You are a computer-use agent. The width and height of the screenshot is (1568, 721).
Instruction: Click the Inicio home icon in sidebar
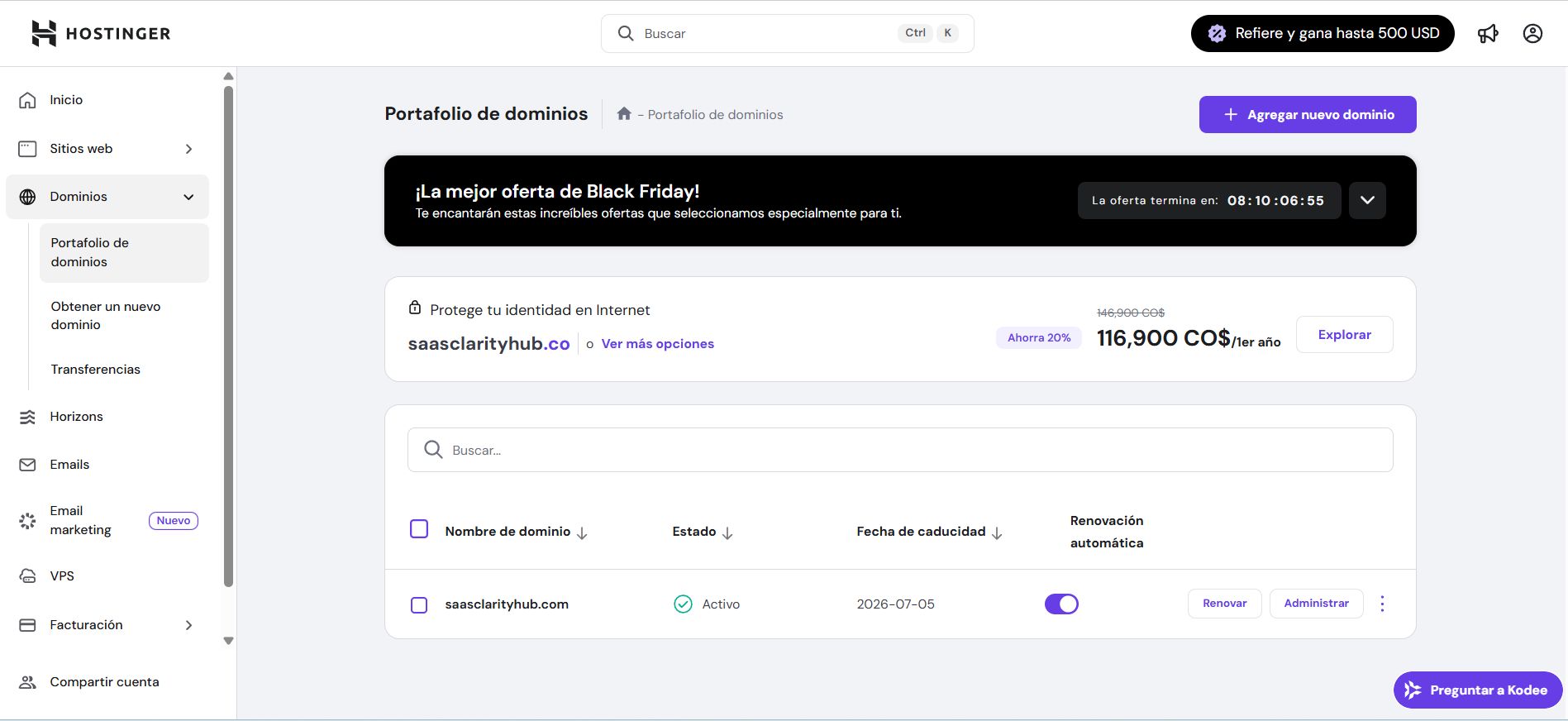(27, 100)
